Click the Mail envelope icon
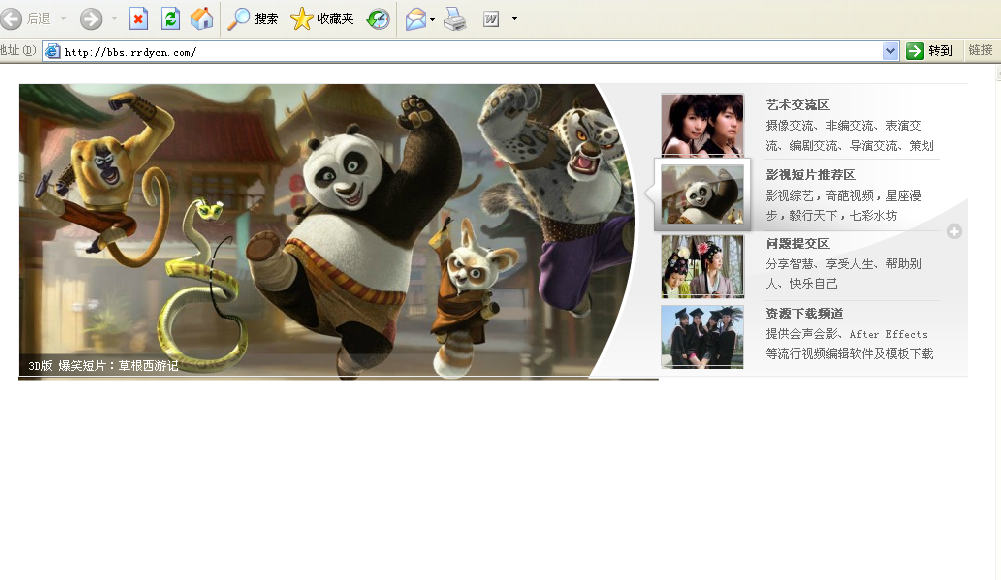Viewport: 1001px width, 580px height. point(416,19)
